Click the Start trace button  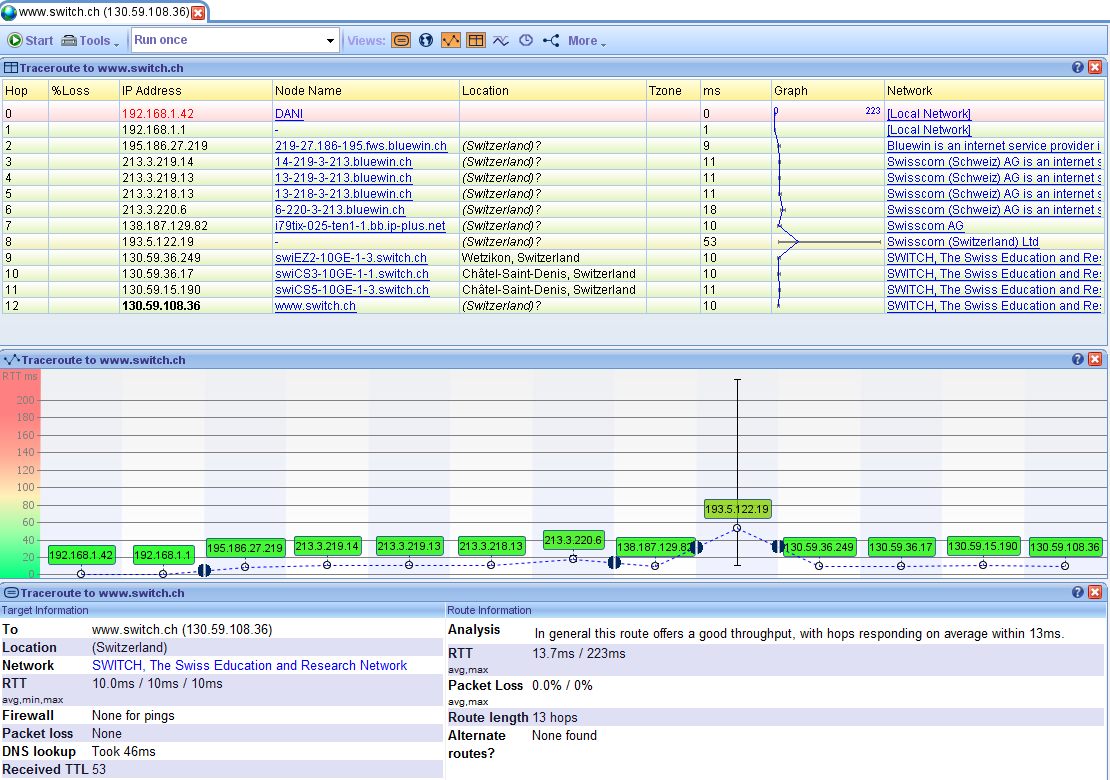[x=31, y=41]
